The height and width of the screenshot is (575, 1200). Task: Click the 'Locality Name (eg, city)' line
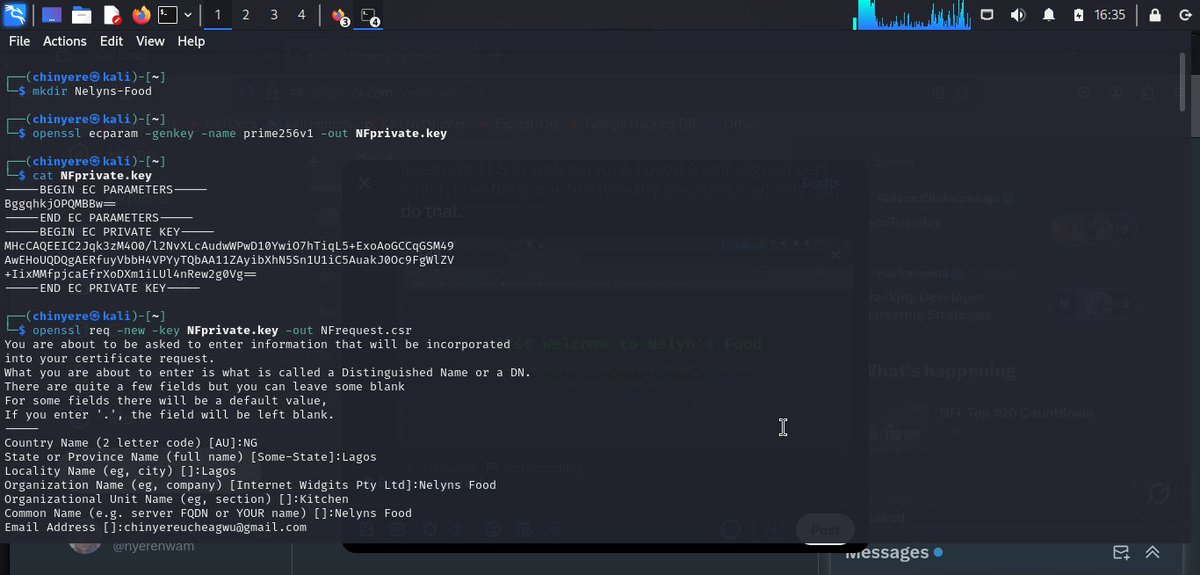pos(120,471)
